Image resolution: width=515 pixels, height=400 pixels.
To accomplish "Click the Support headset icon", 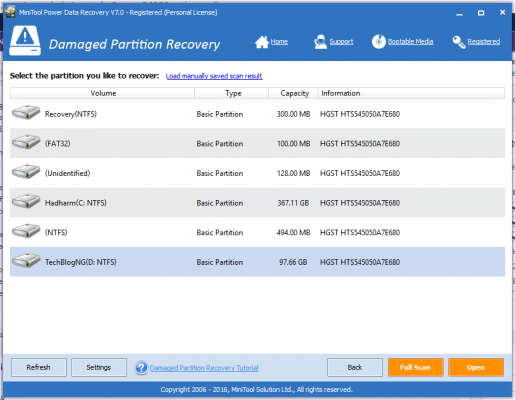I will point(320,42).
